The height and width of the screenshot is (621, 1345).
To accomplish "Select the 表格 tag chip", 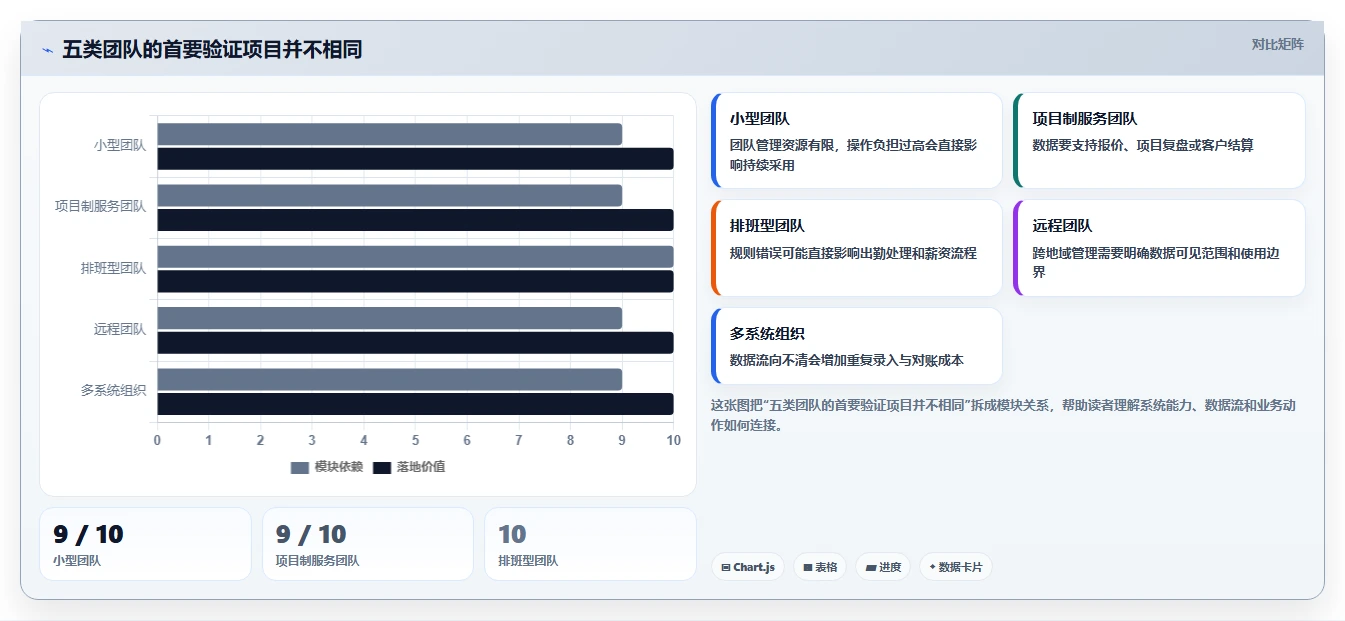I will [820, 567].
